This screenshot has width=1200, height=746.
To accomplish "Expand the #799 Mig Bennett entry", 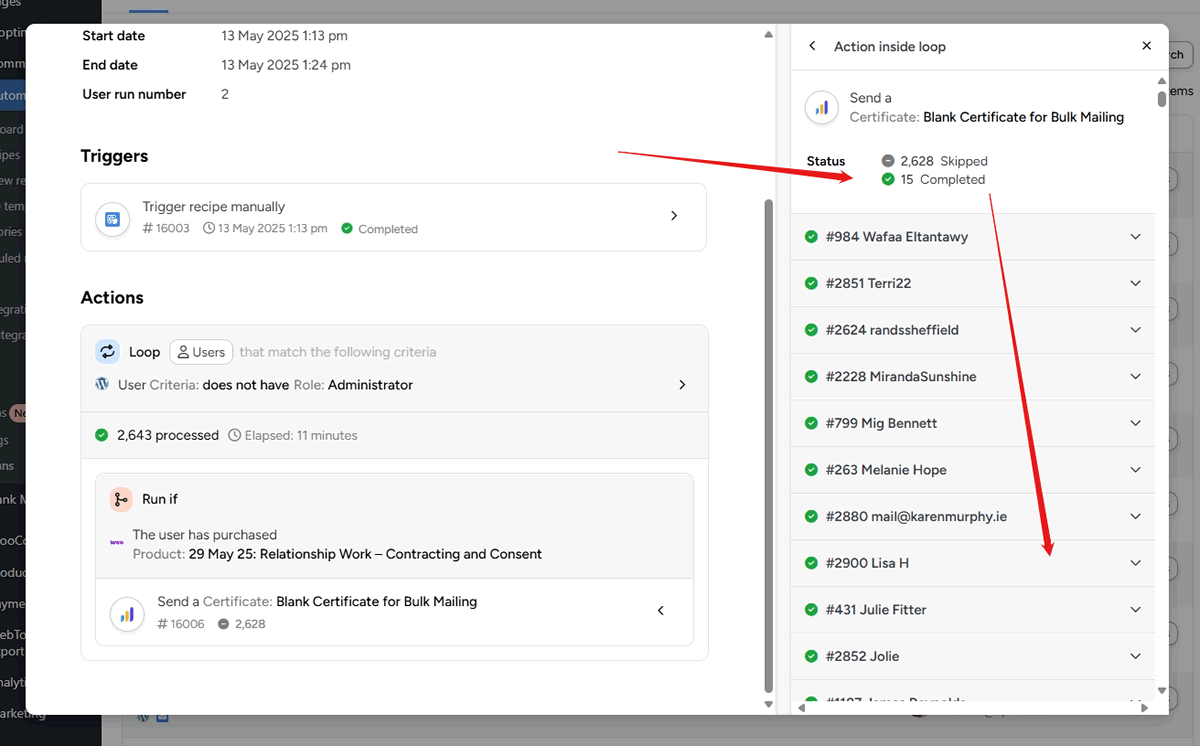I will pyautogui.click(x=1135, y=423).
